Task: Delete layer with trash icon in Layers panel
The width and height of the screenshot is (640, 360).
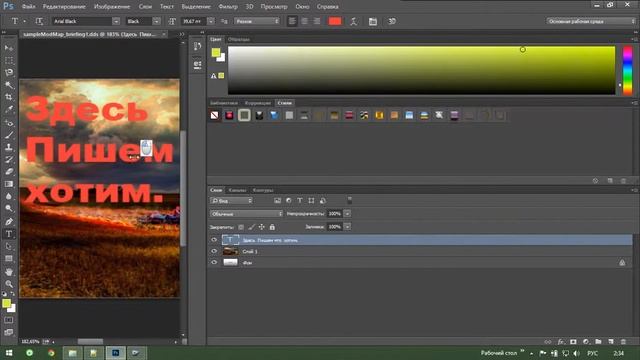Action: (623, 342)
